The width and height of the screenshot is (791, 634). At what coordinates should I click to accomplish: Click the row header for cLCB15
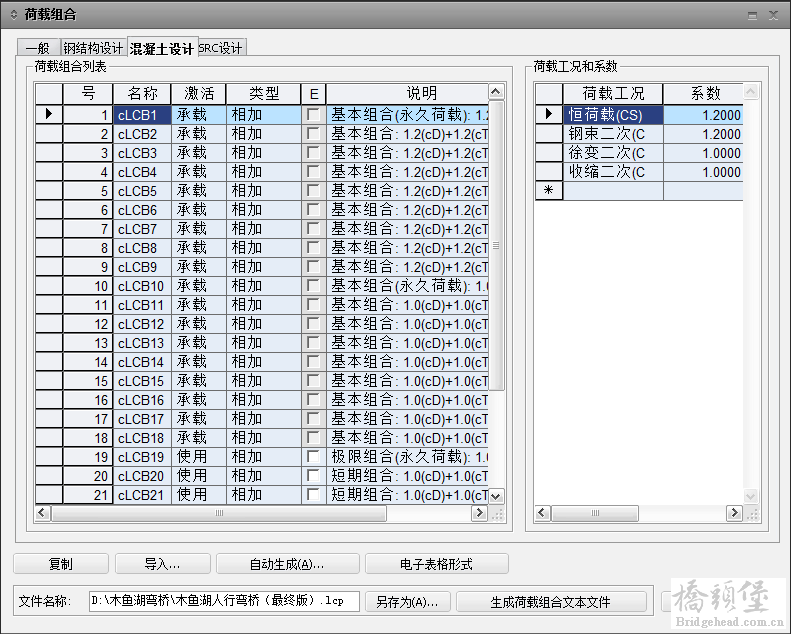coord(49,380)
